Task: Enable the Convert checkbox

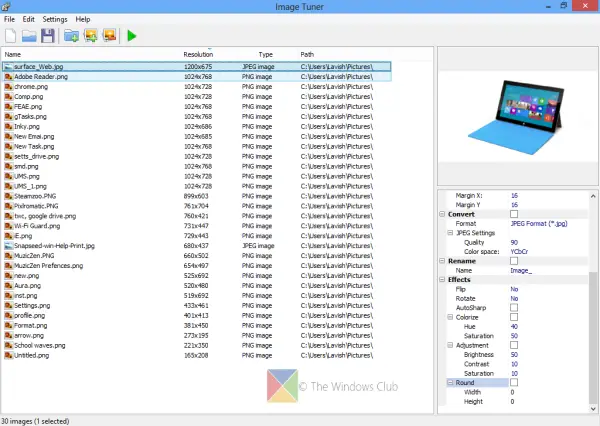Action: tap(514, 214)
